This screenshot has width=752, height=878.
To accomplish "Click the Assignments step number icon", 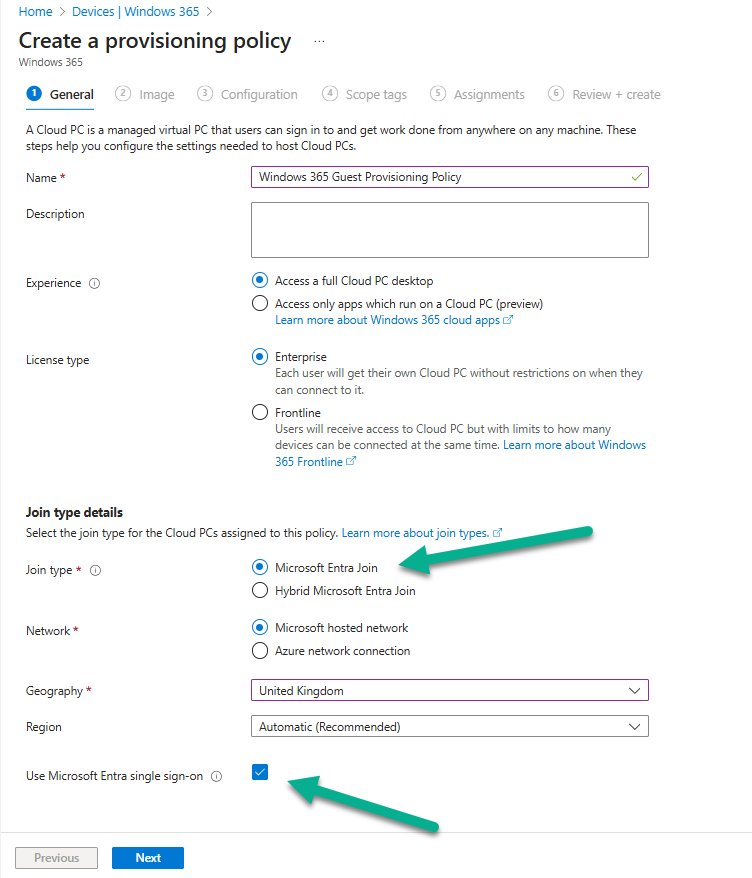I will click(x=438, y=94).
